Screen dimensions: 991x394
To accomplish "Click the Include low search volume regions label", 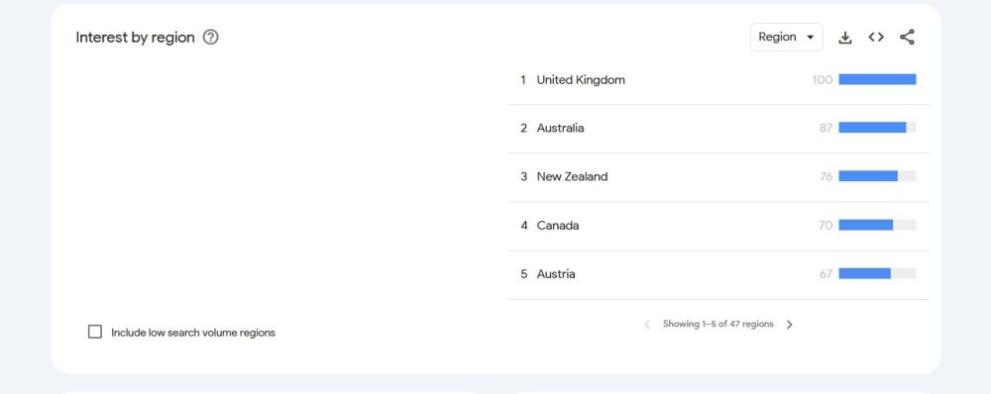I will point(193,333).
